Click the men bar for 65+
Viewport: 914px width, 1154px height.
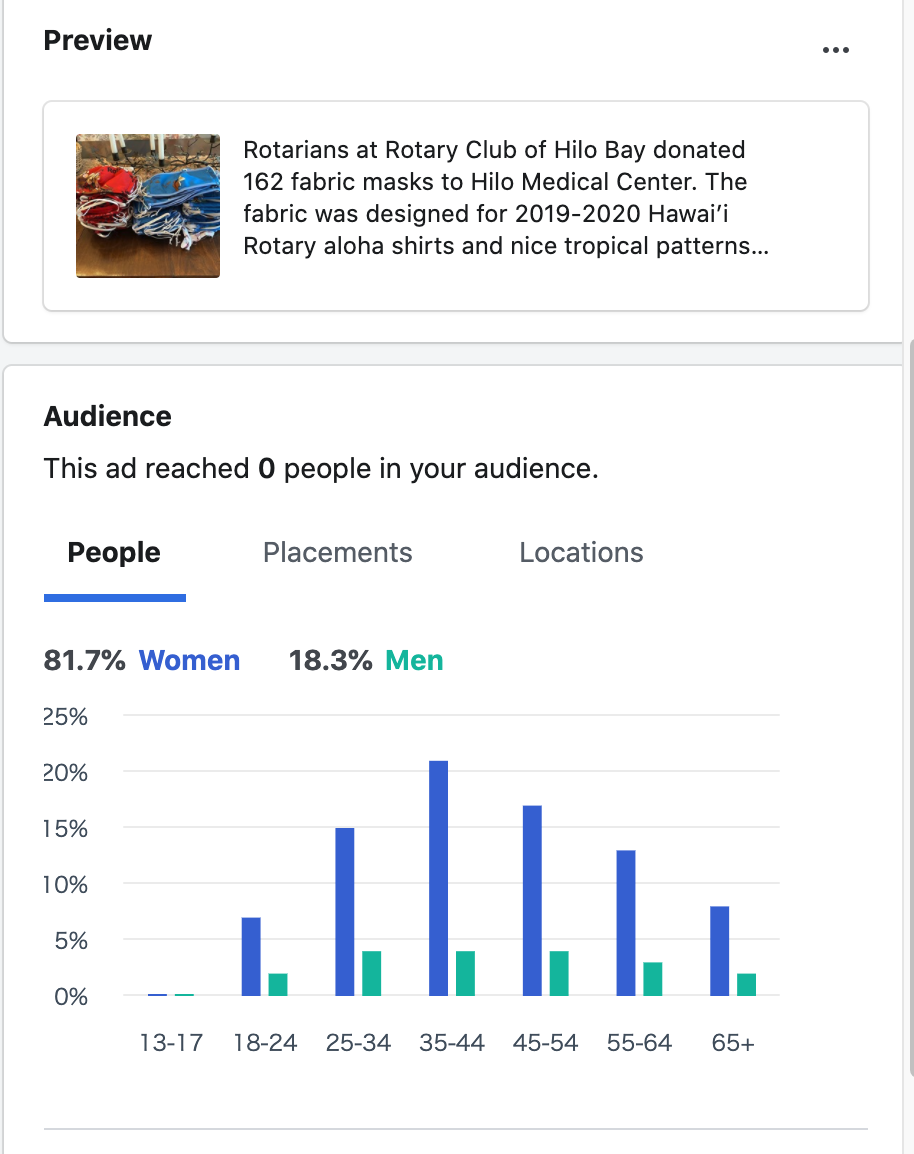pos(746,984)
